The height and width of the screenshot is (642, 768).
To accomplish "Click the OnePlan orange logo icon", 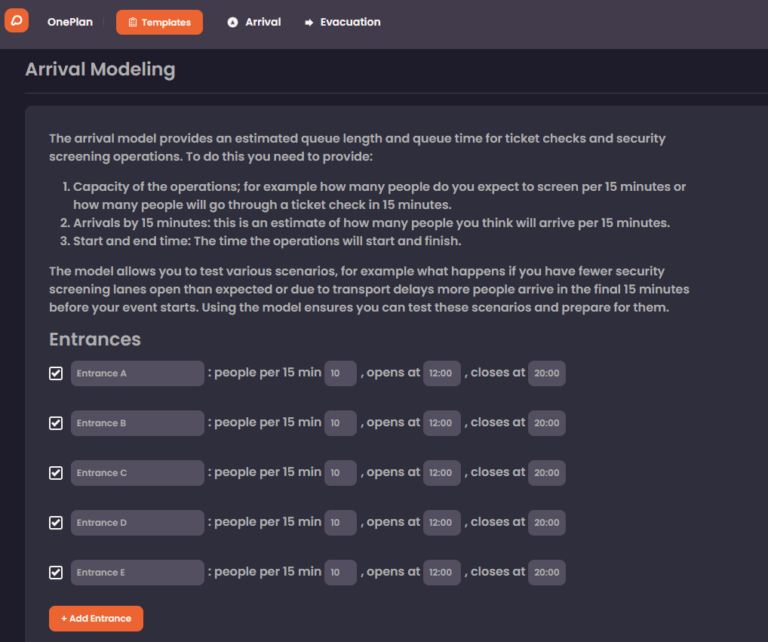I will [17, 21].
